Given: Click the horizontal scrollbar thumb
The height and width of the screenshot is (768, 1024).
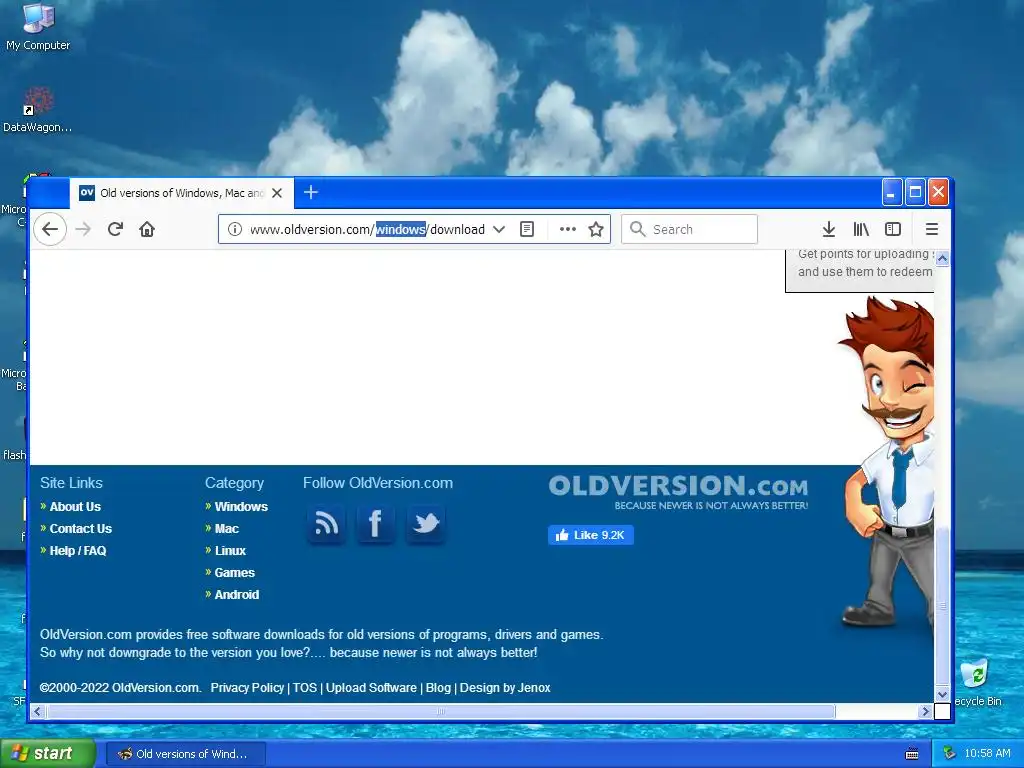Looking at the screenshot, I should (x=441, y=711).
